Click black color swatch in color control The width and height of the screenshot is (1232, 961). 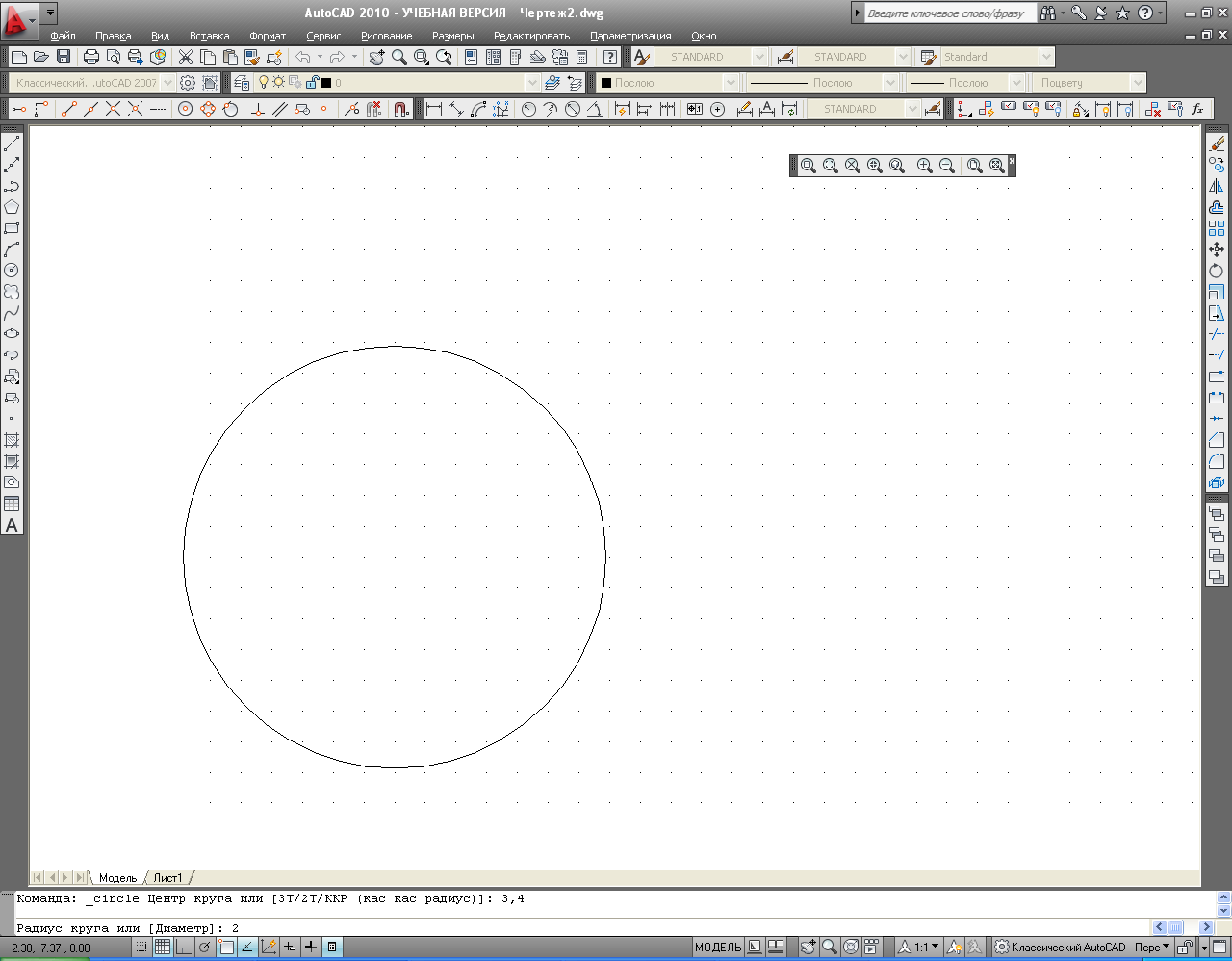click(606, 83)
